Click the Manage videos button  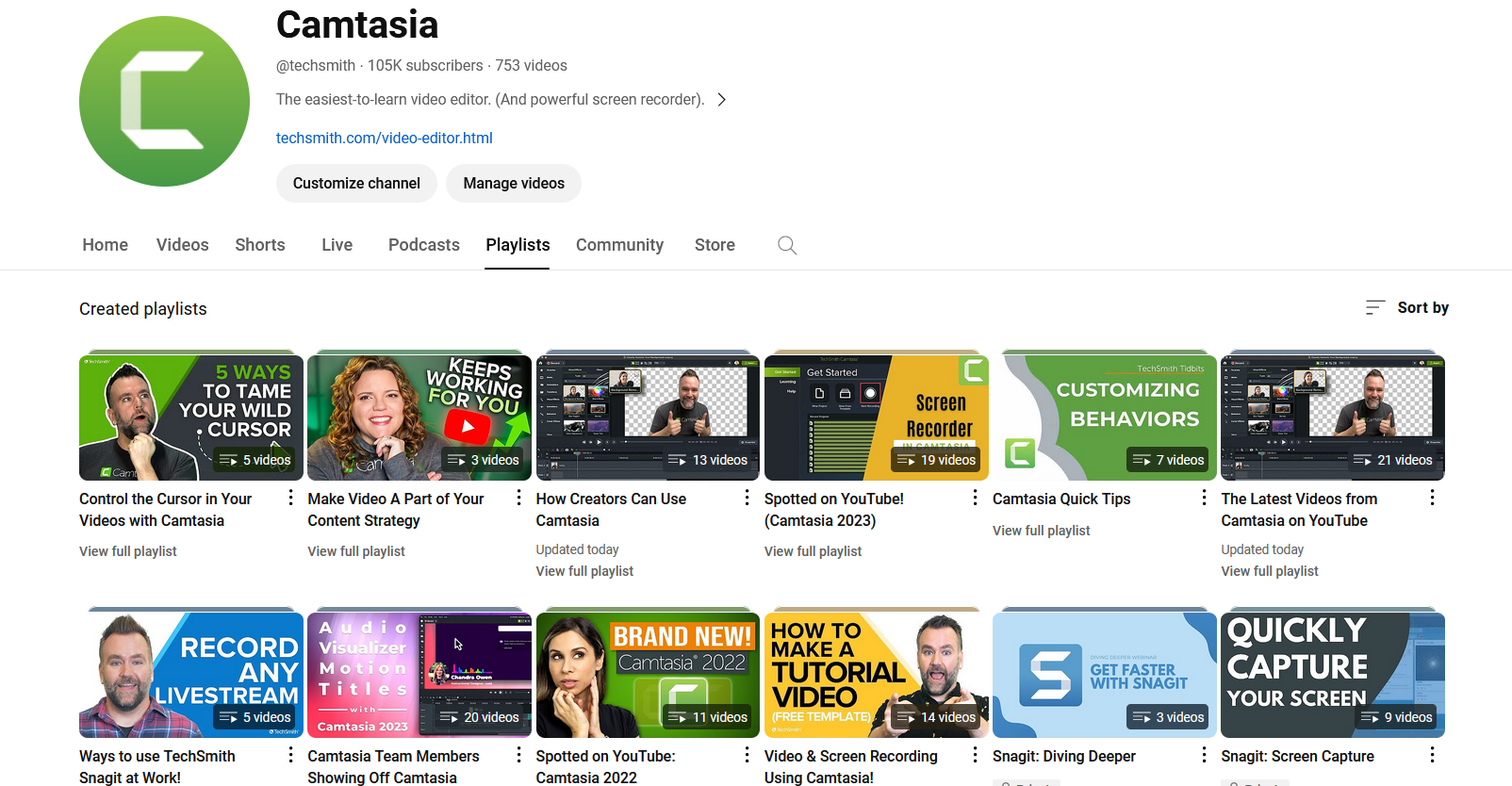coord(514,183)
